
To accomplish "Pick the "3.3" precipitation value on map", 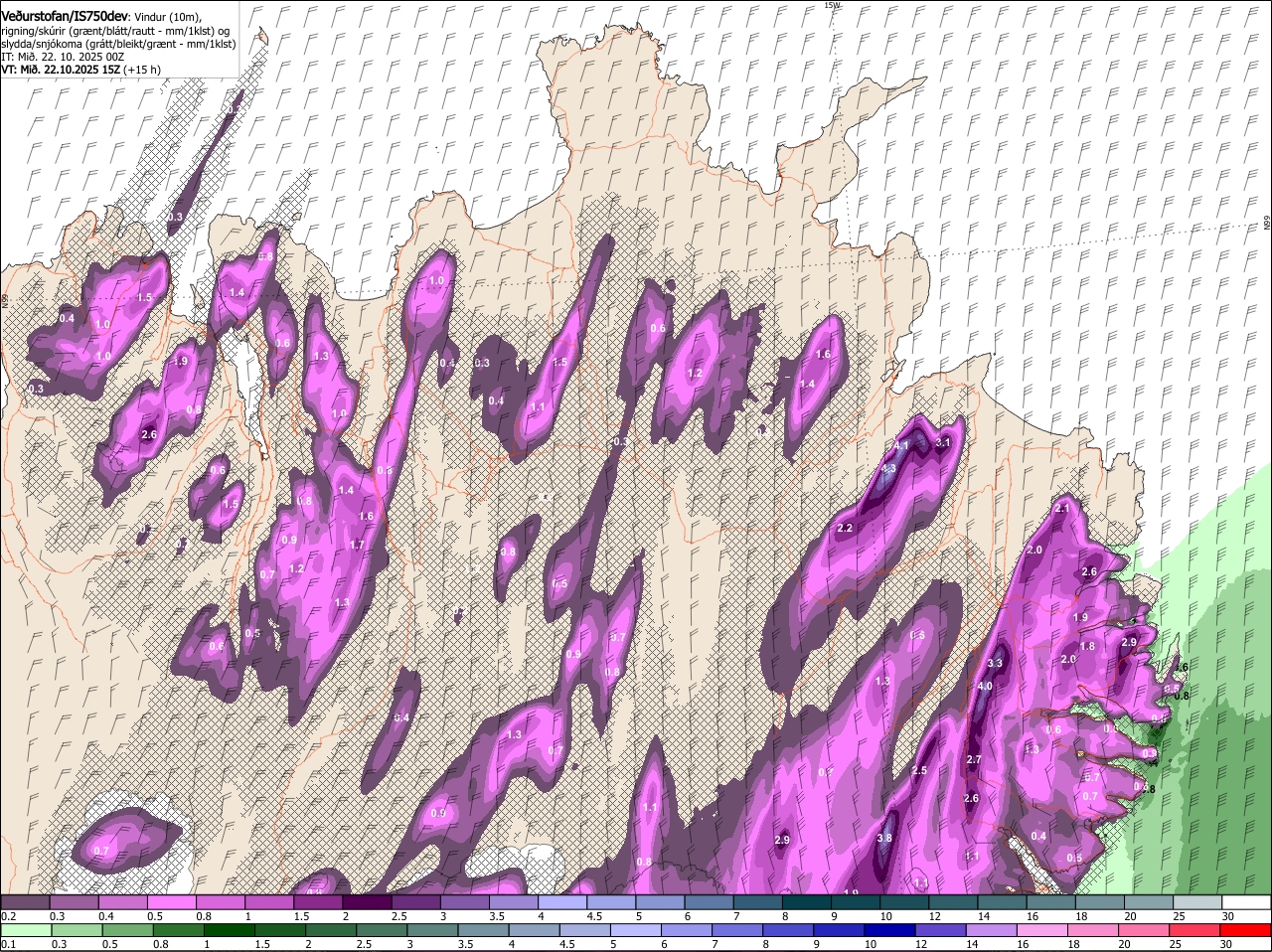I will coord(996,663).
